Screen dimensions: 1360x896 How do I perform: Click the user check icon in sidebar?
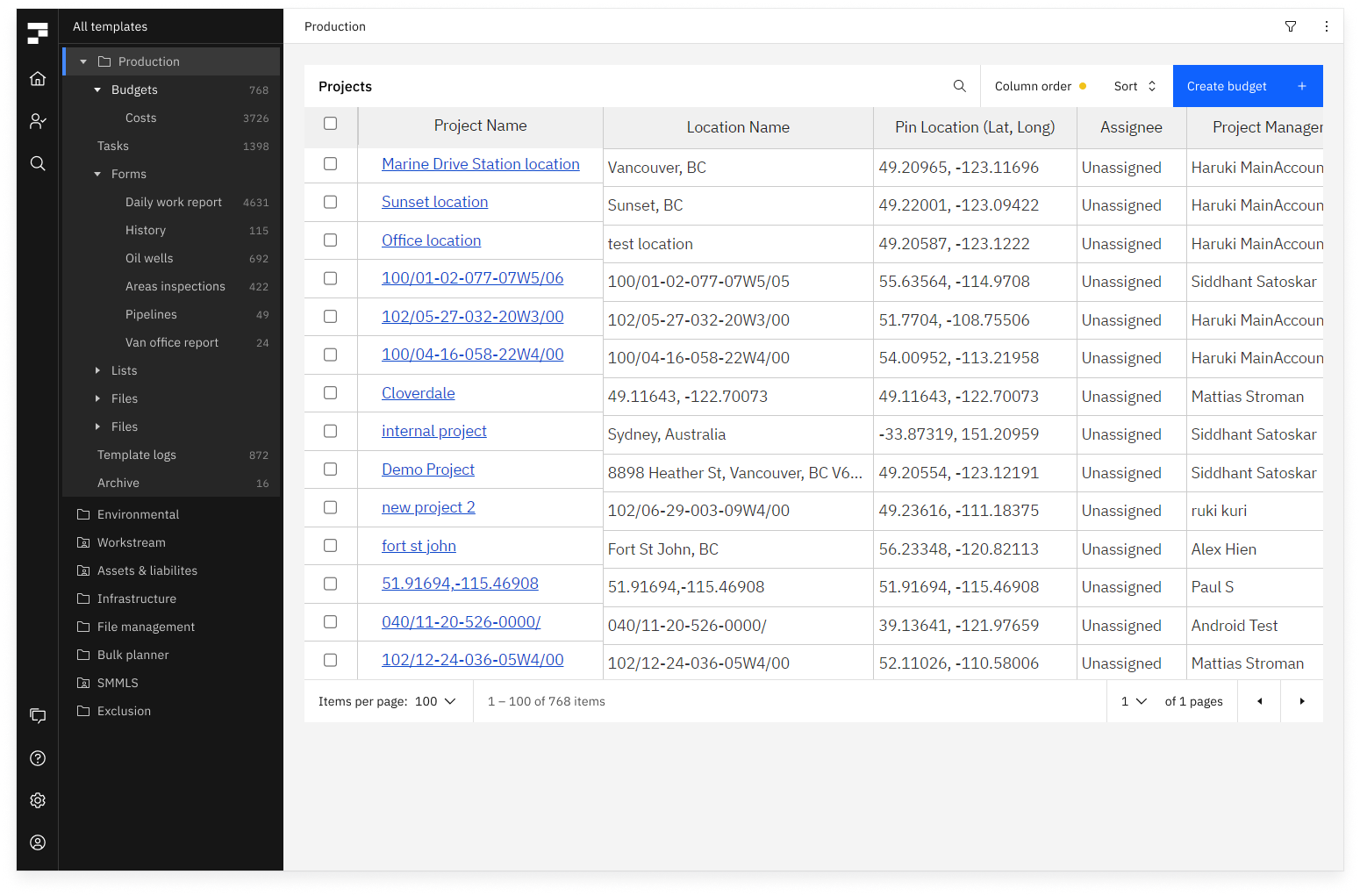pyautogui.click(x=38, y=121)
